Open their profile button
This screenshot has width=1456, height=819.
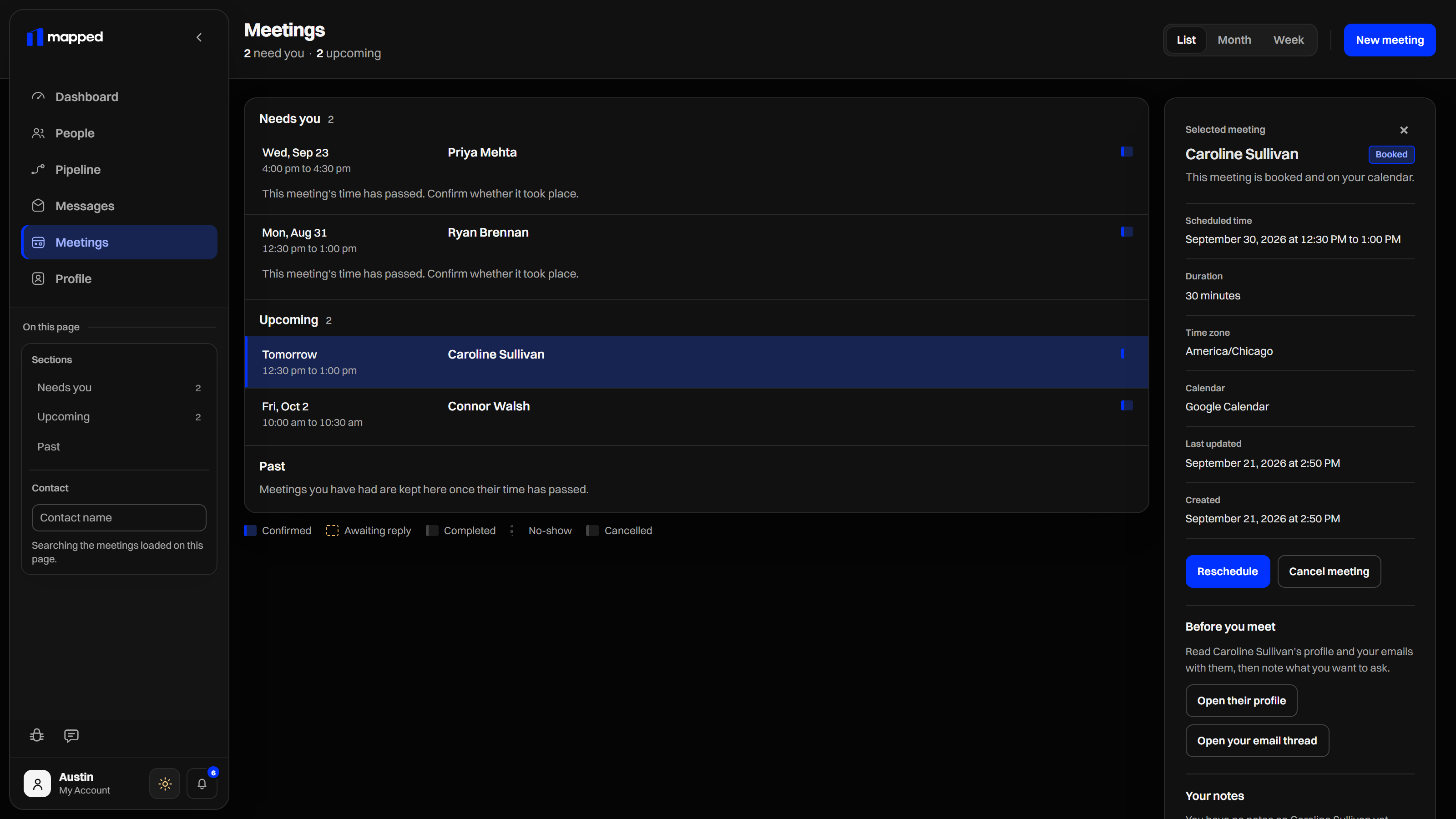(x=1241, y=701)
